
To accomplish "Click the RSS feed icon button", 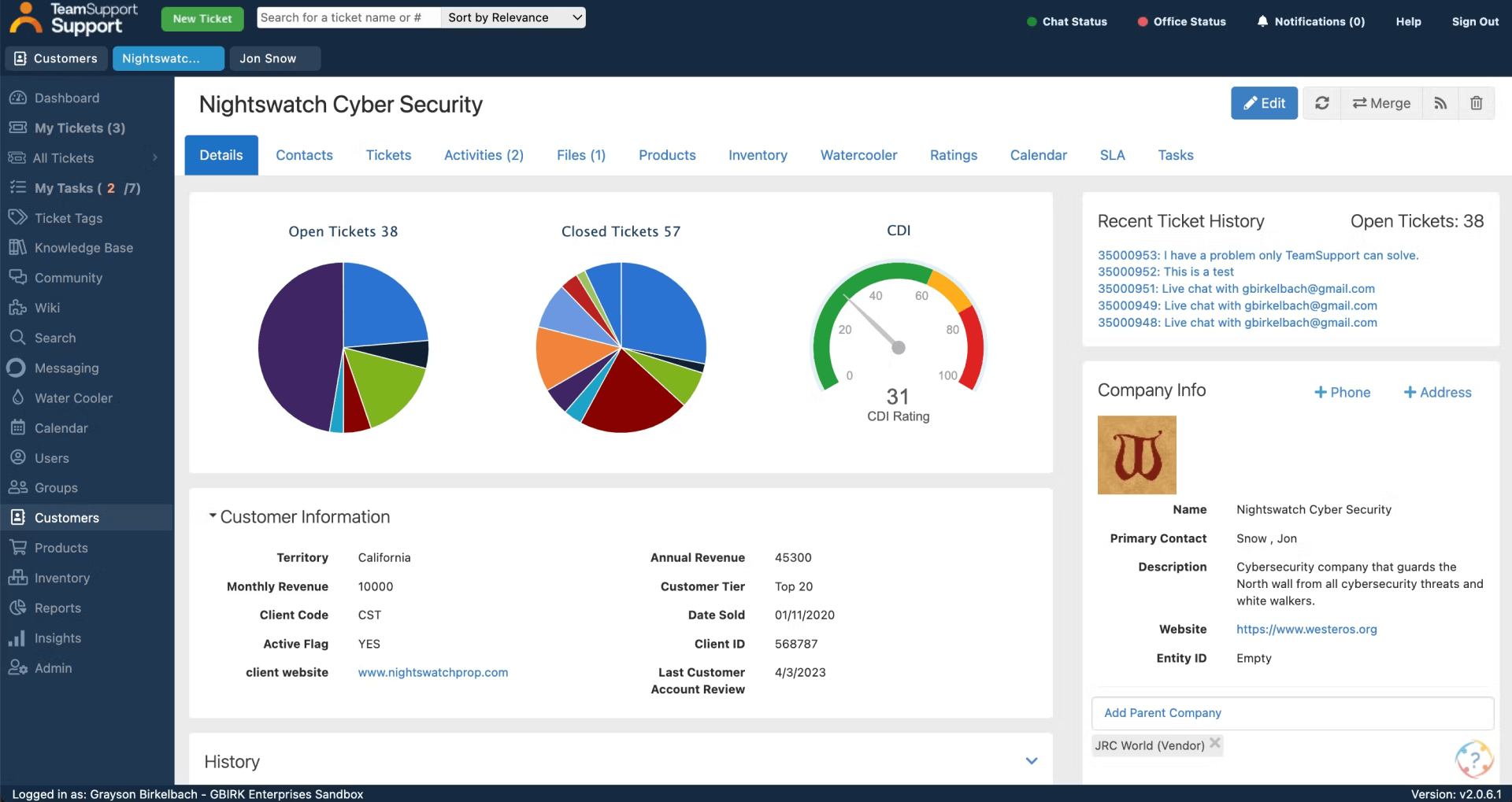I will click(x=1440, y=103).
